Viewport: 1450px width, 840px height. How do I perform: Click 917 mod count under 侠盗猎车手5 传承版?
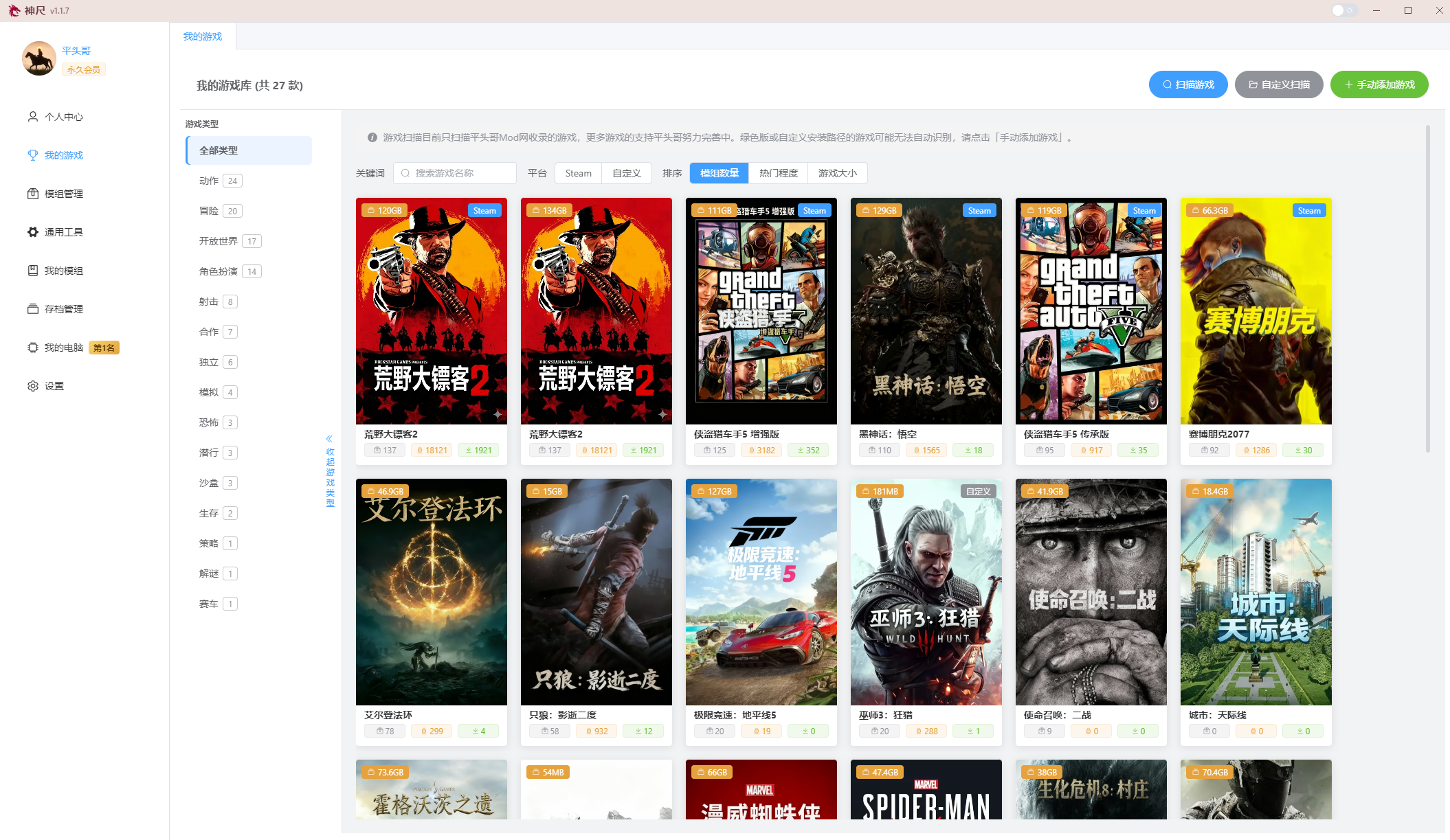tap(1091, 451)
